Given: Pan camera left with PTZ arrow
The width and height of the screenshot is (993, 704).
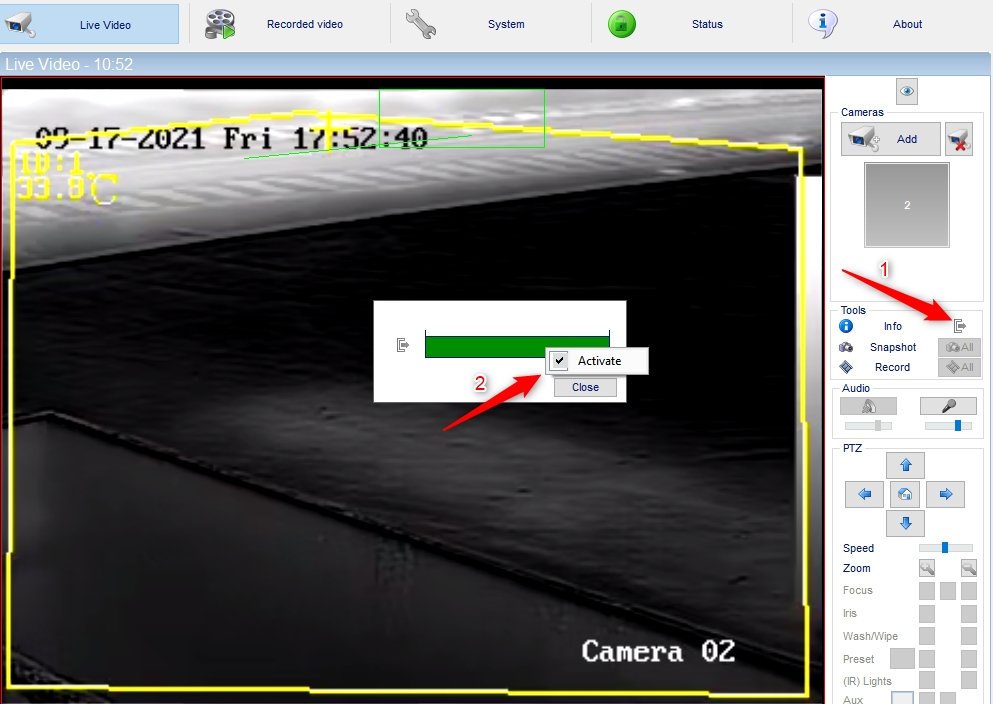Looking at the screenshot, I should pos(864,494).
